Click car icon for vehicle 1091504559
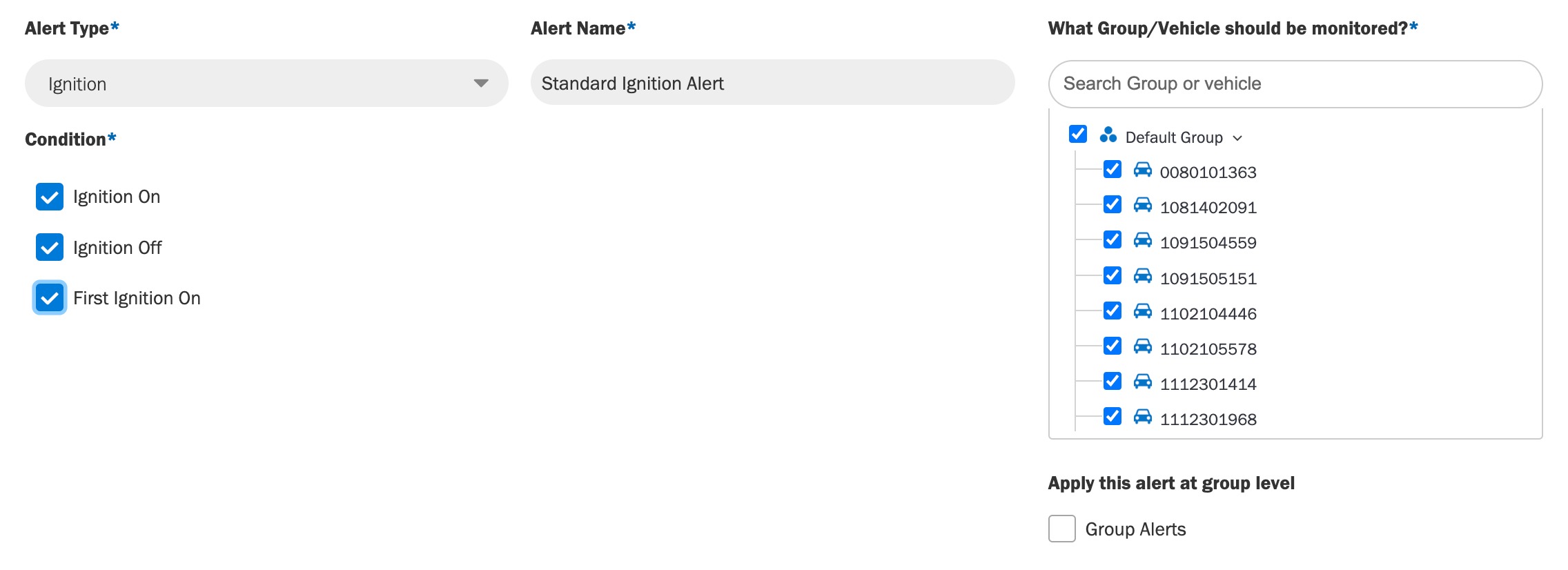The height and width of the screenshot is (570, 1568). pos(1143,240)
